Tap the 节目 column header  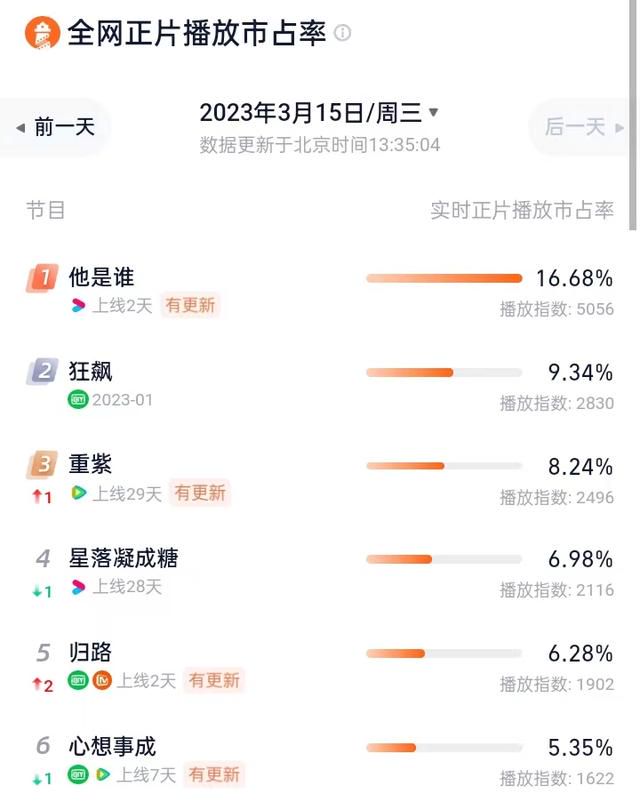46,210
